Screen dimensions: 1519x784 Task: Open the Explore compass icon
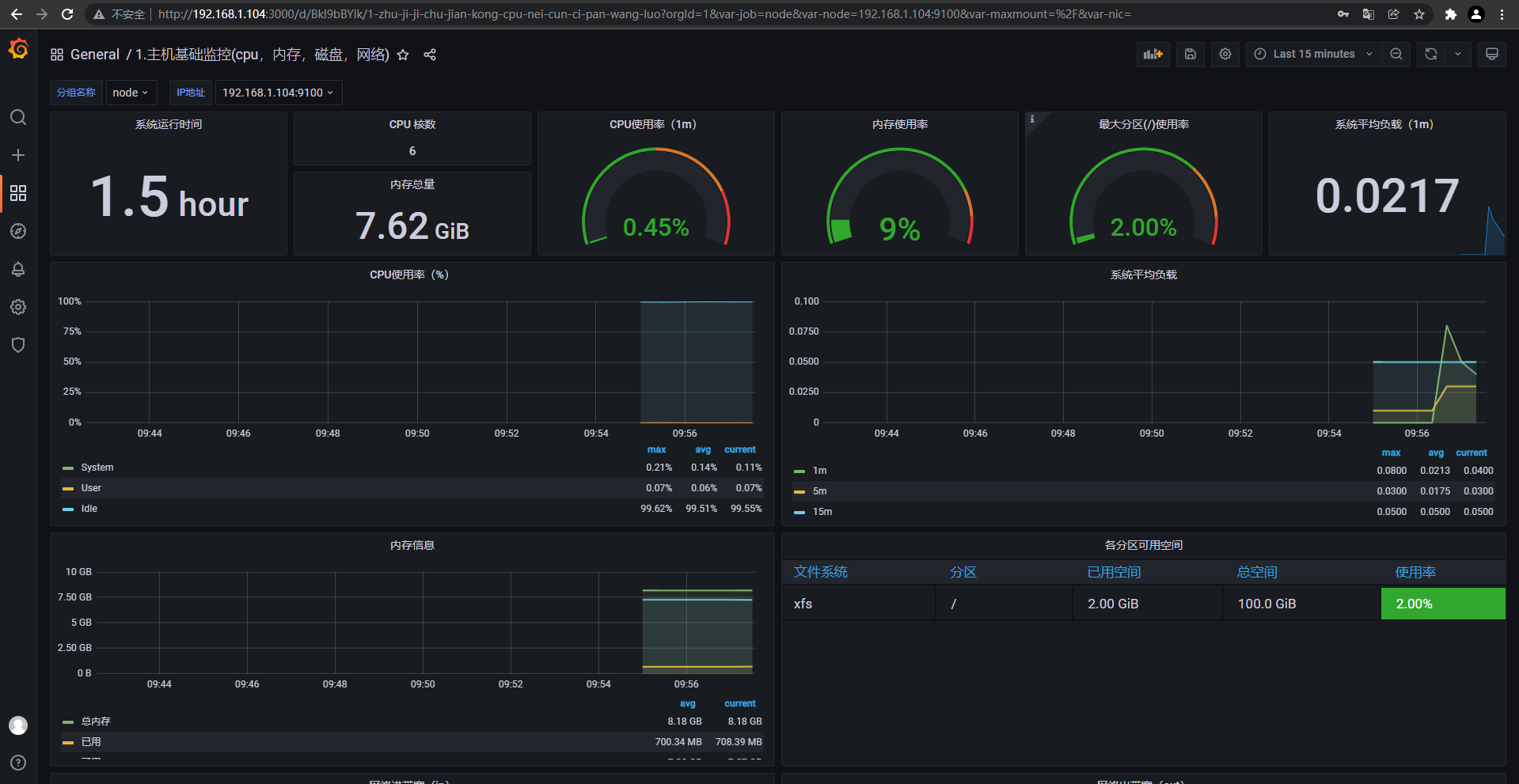(x=18, y=231)
